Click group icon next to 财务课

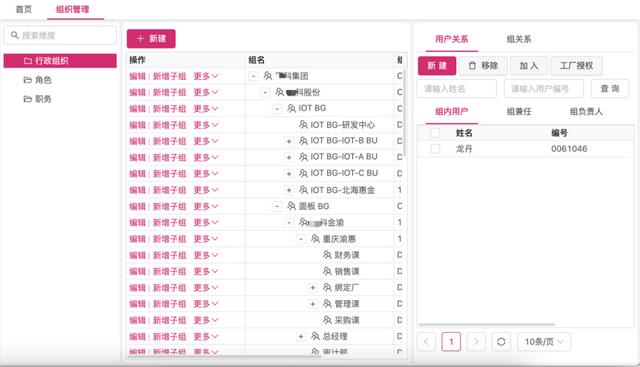click(327, 255)
